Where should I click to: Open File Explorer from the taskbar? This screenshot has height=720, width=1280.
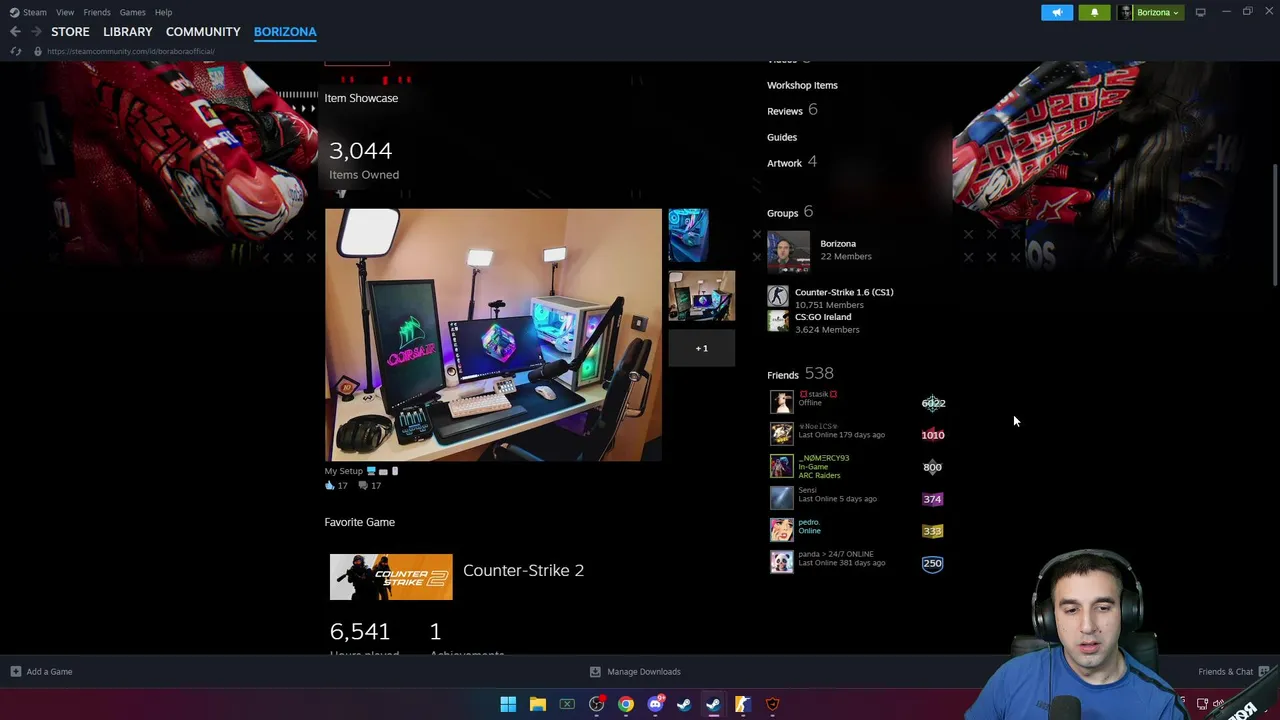pos(537,704)
